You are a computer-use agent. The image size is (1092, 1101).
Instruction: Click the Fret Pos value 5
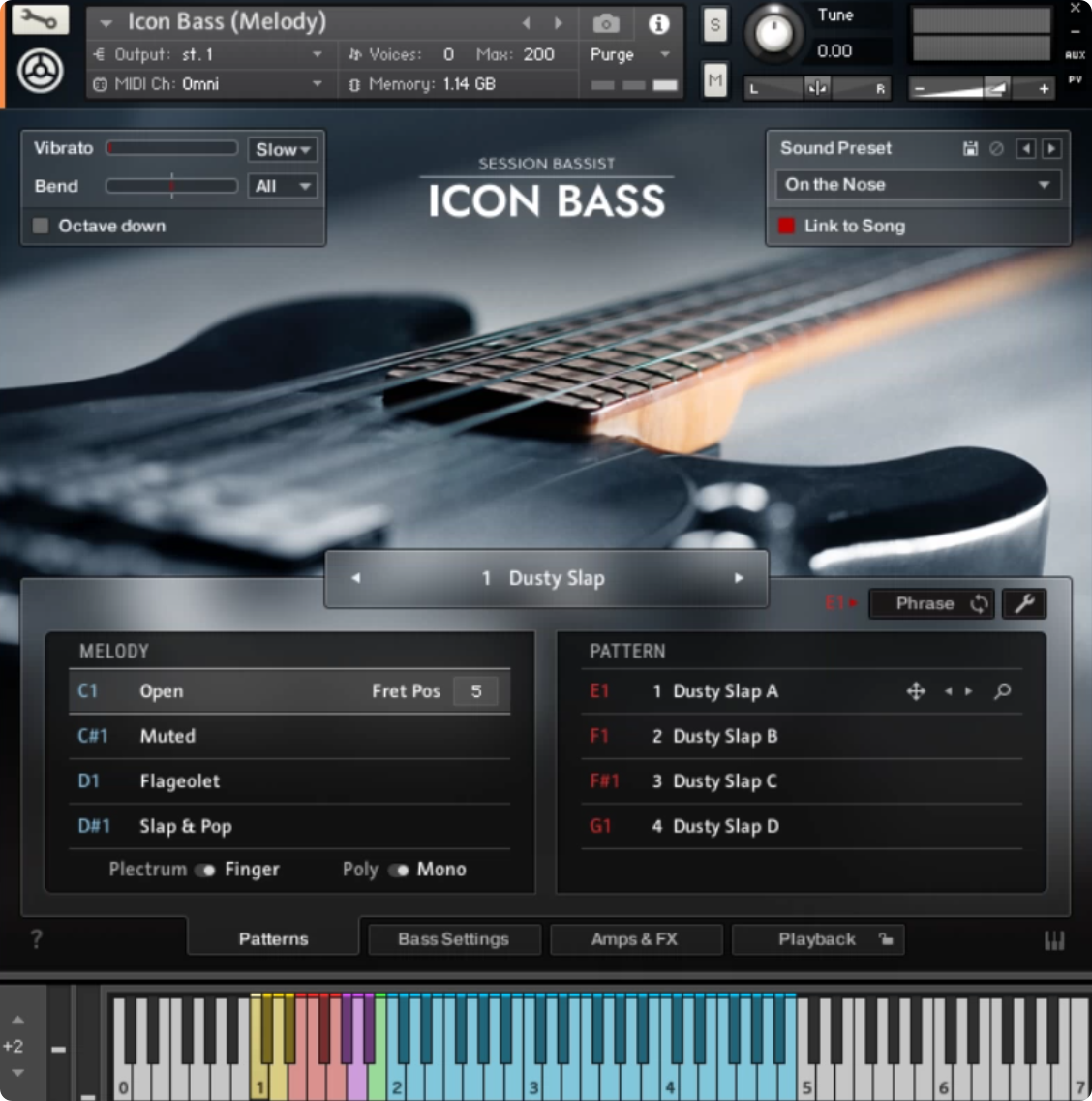point(476,691)
